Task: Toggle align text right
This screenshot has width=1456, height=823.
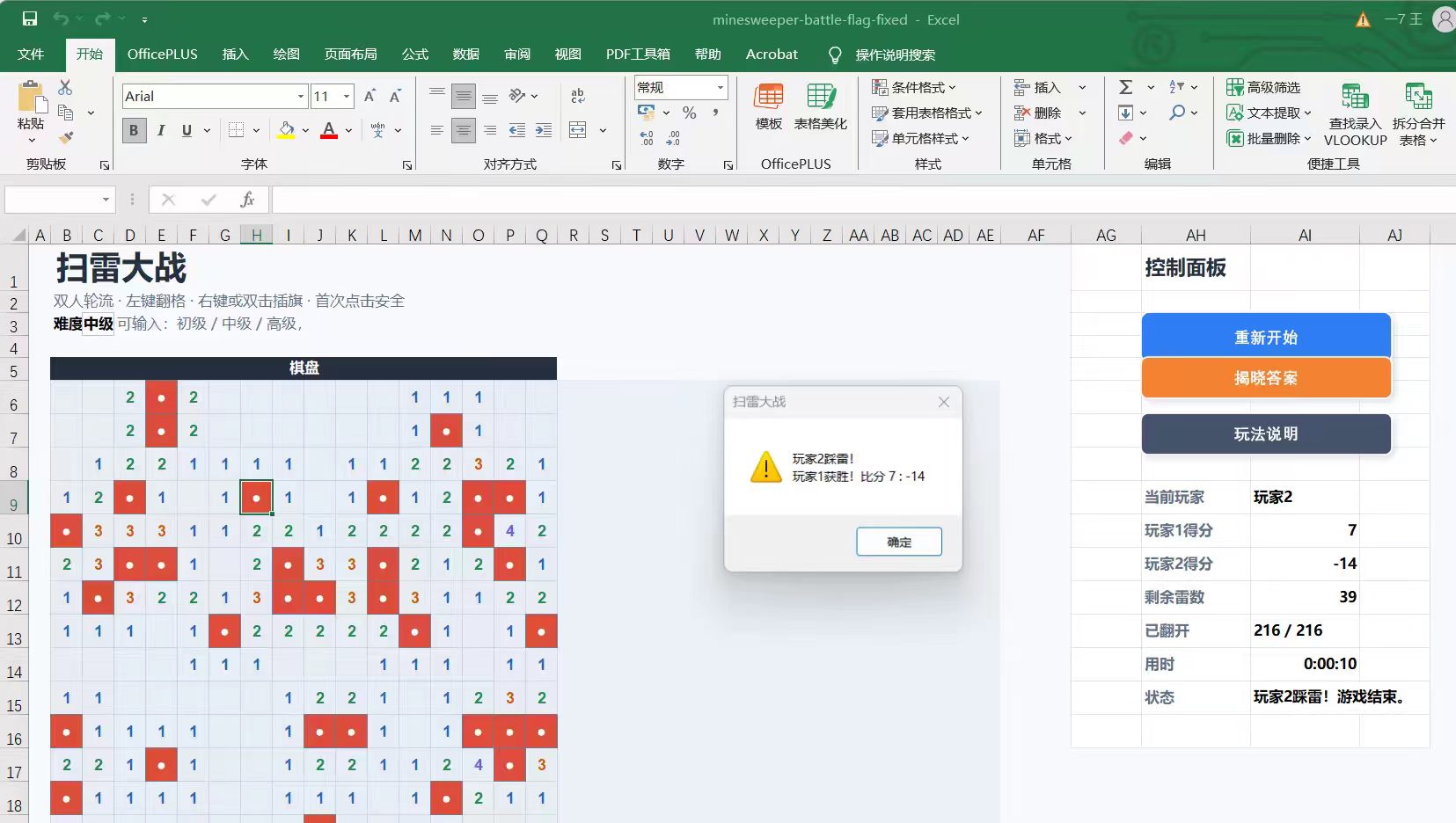Action: [490, 130]
